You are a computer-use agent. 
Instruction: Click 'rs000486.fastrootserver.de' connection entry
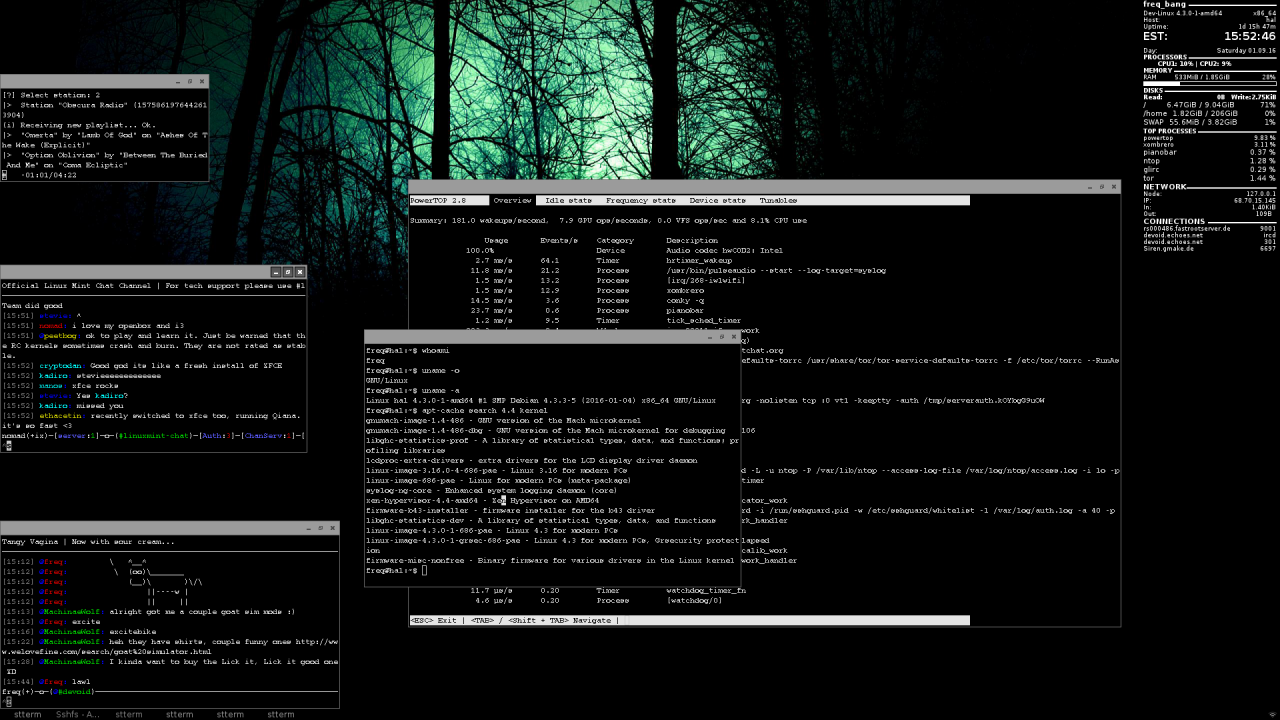pyautogui.click(x=1187, y=228)
